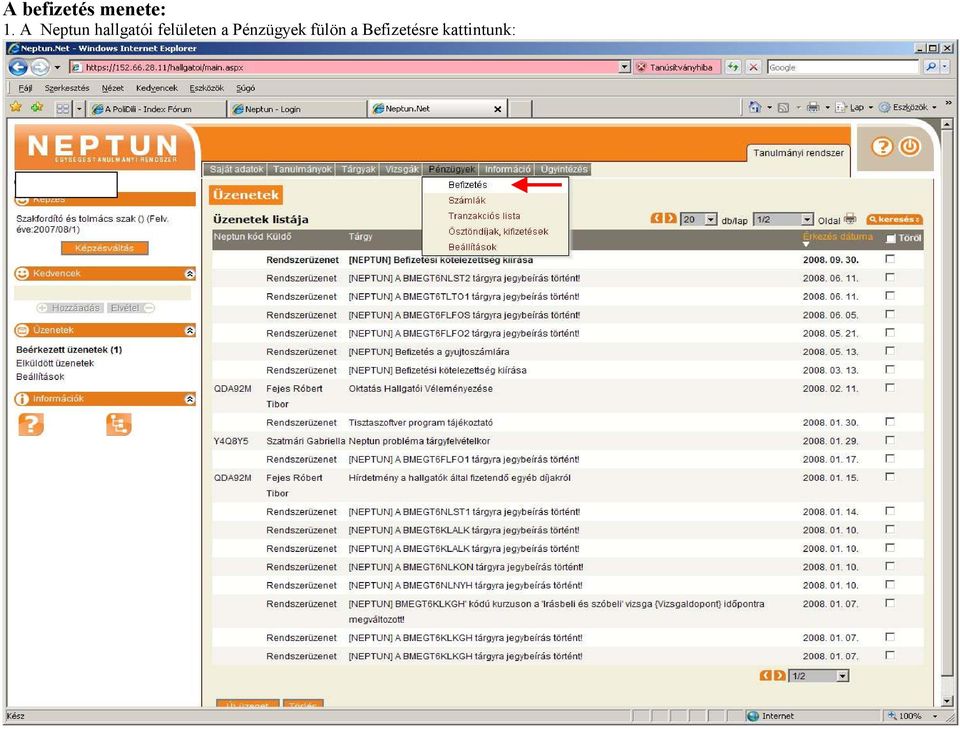Open the 1/2 page selector above the list
This screenshot has height=729, width=960.
click(808, 219)
